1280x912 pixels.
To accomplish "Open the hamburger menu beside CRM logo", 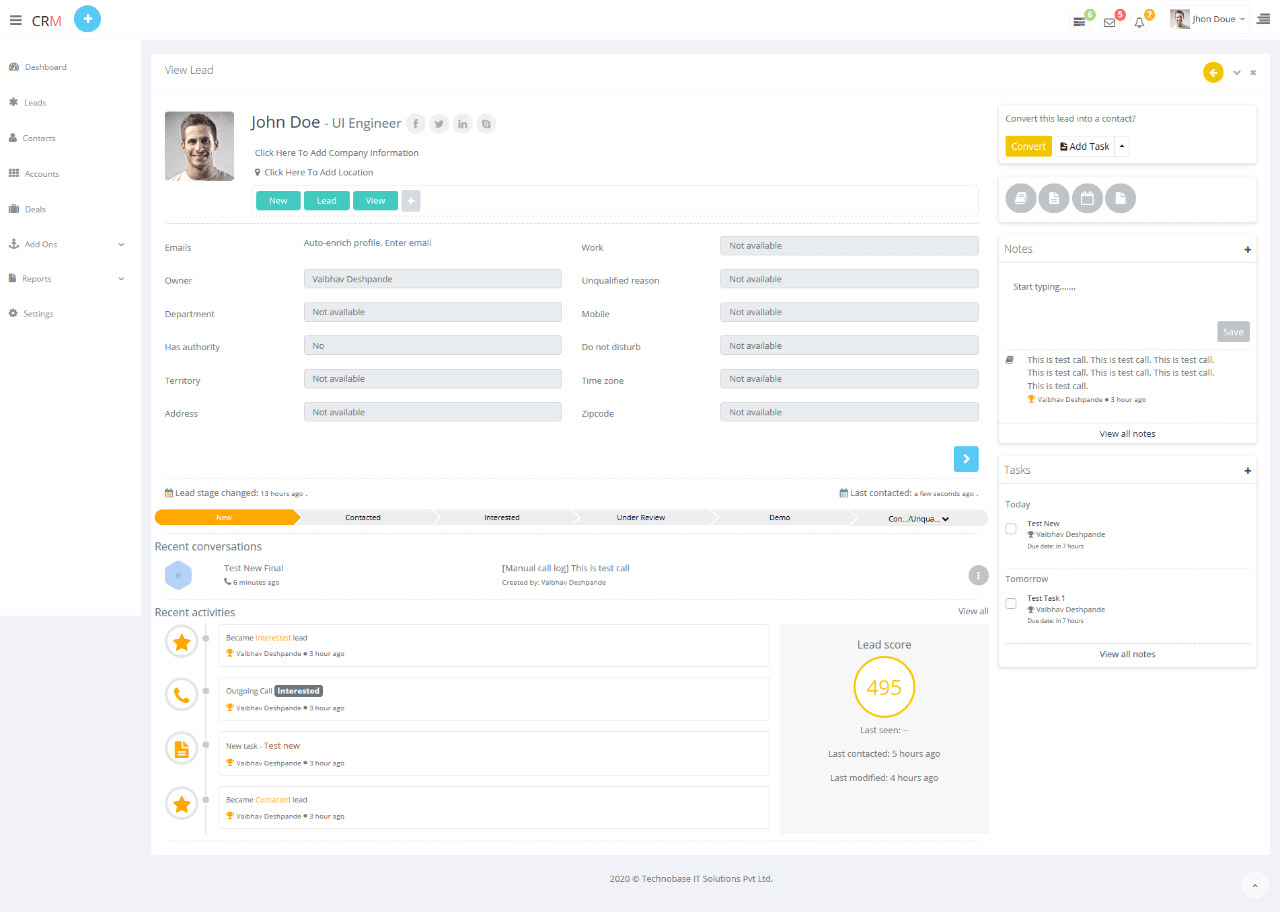I will (x=16, y=20).
